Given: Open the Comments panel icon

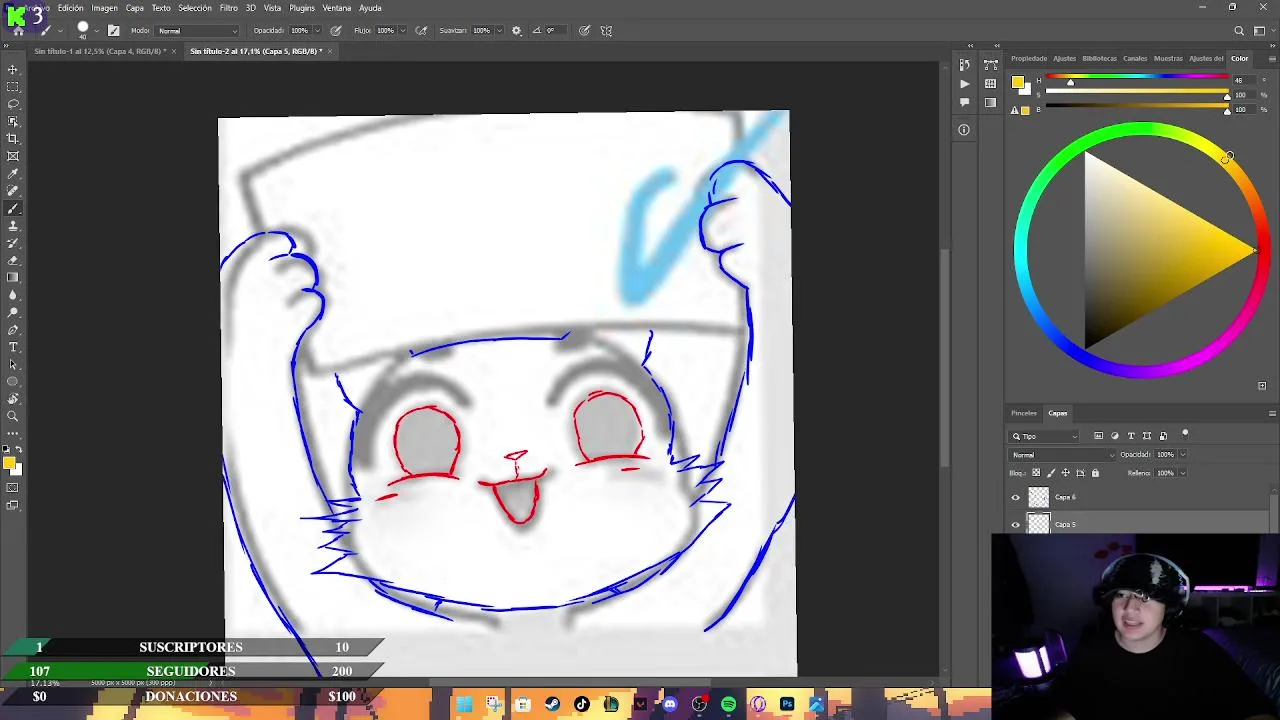Looking at the screenshot, I should (x=964, y=102).
